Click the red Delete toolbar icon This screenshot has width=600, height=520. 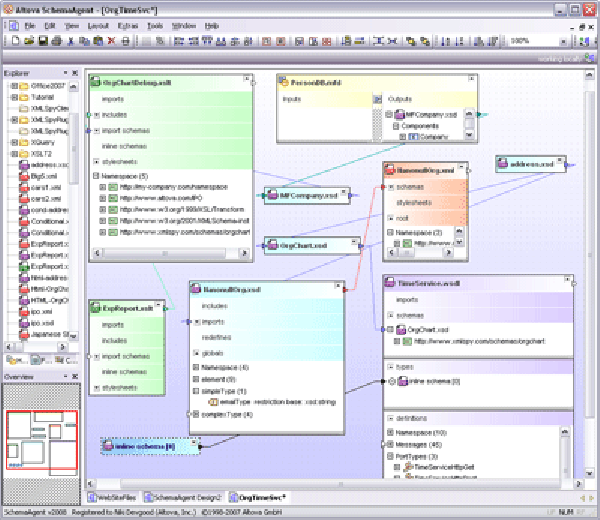pos(112,41)
